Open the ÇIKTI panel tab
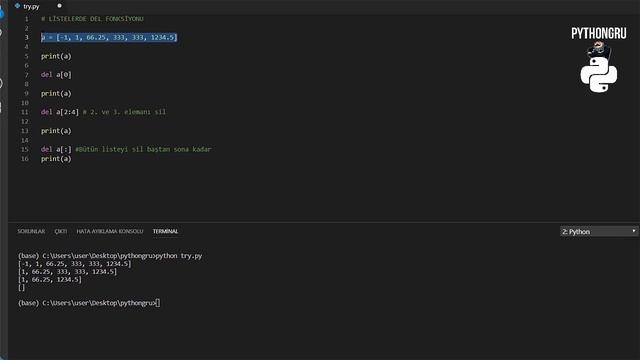Screen dimensions: 640x360 (x=61, y=231)
